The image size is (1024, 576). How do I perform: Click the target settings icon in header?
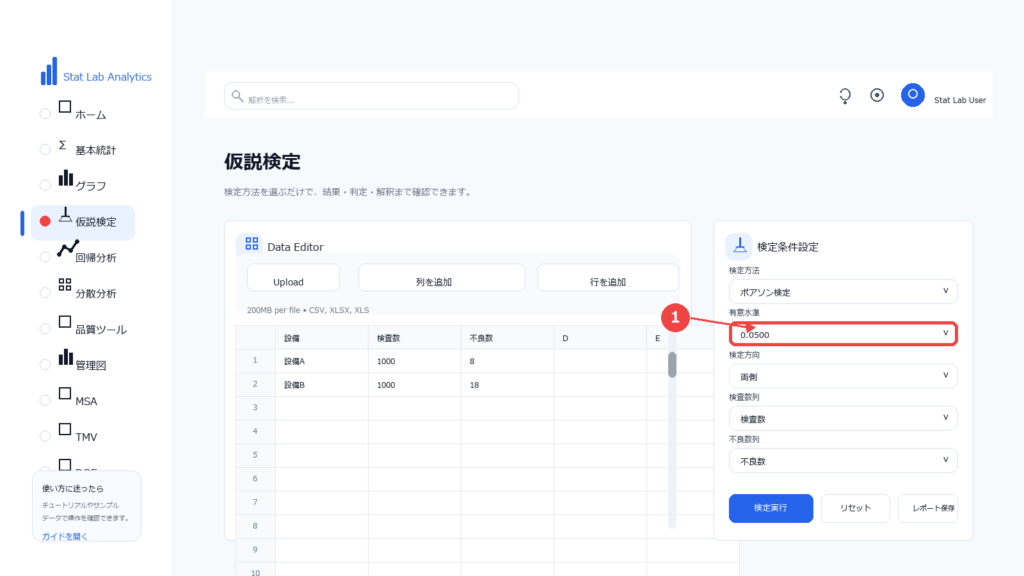tap(877, 95)
